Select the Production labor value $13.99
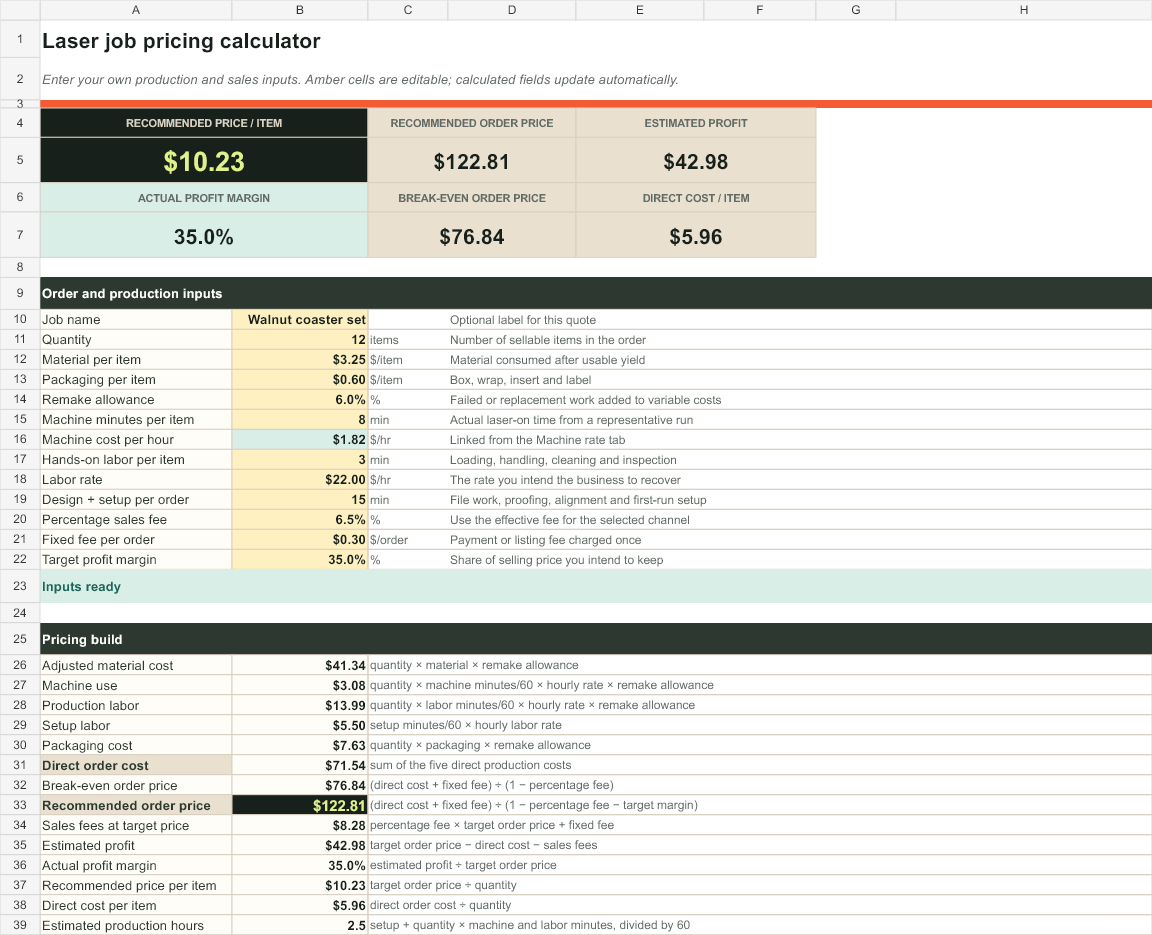The image size is (1152, 935). pyautogui.click(x=300, y=705)
